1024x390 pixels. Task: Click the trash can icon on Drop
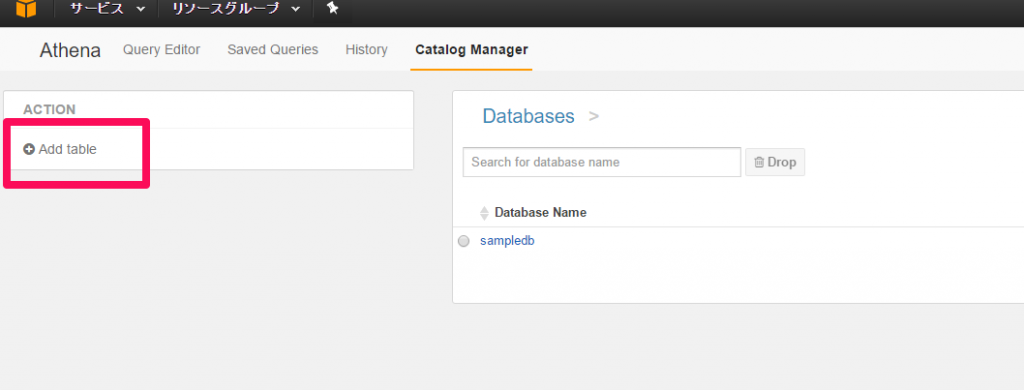click(759, 162)
